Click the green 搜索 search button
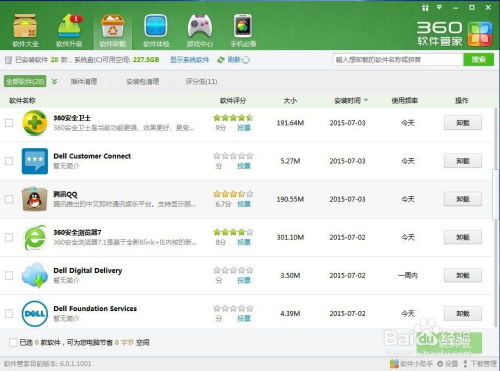The width and height of the screenshot is (500, 371). coord(479,60)
